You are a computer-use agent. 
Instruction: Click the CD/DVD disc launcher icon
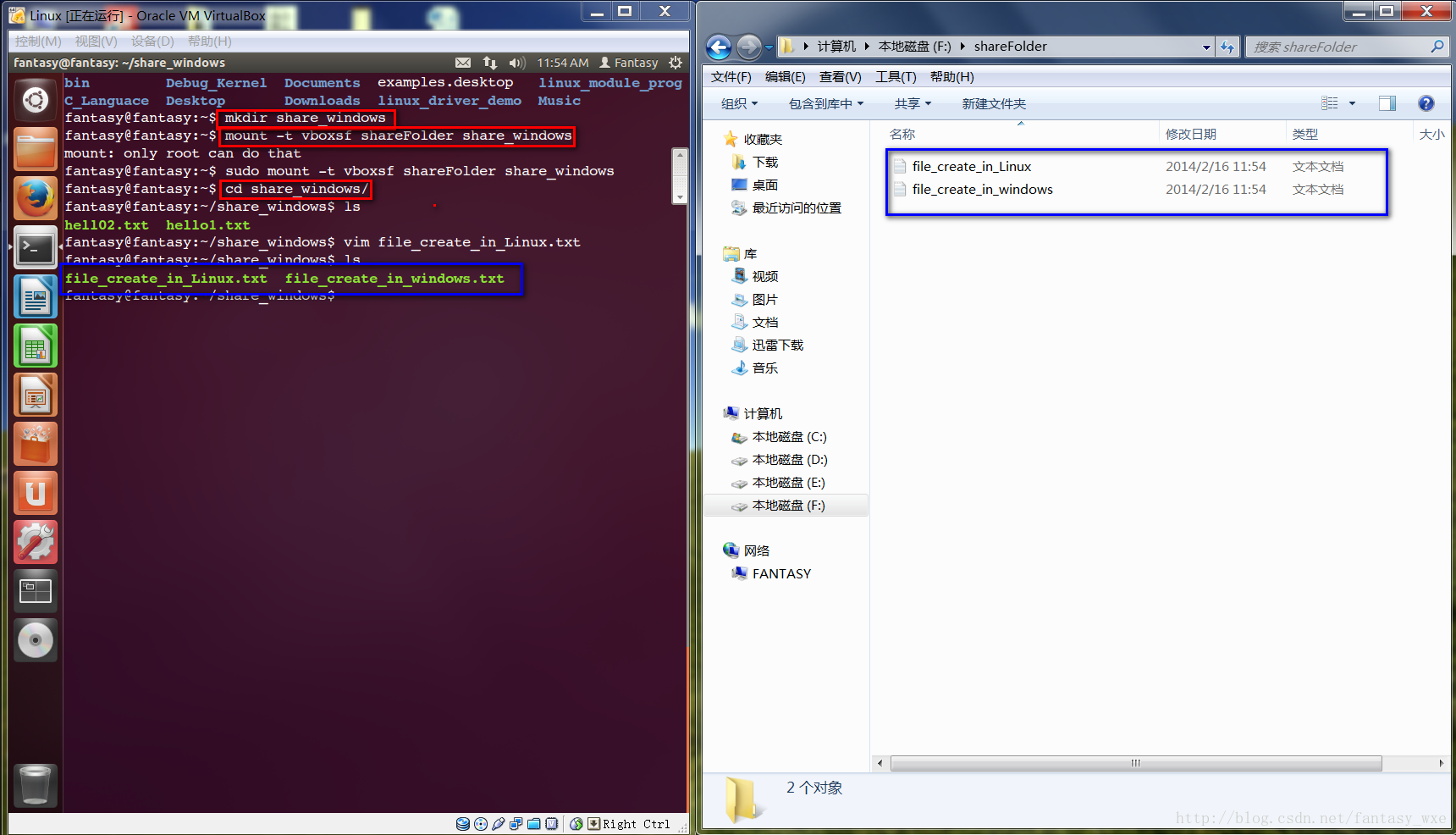pyautogui.click(x=36, y=640)
